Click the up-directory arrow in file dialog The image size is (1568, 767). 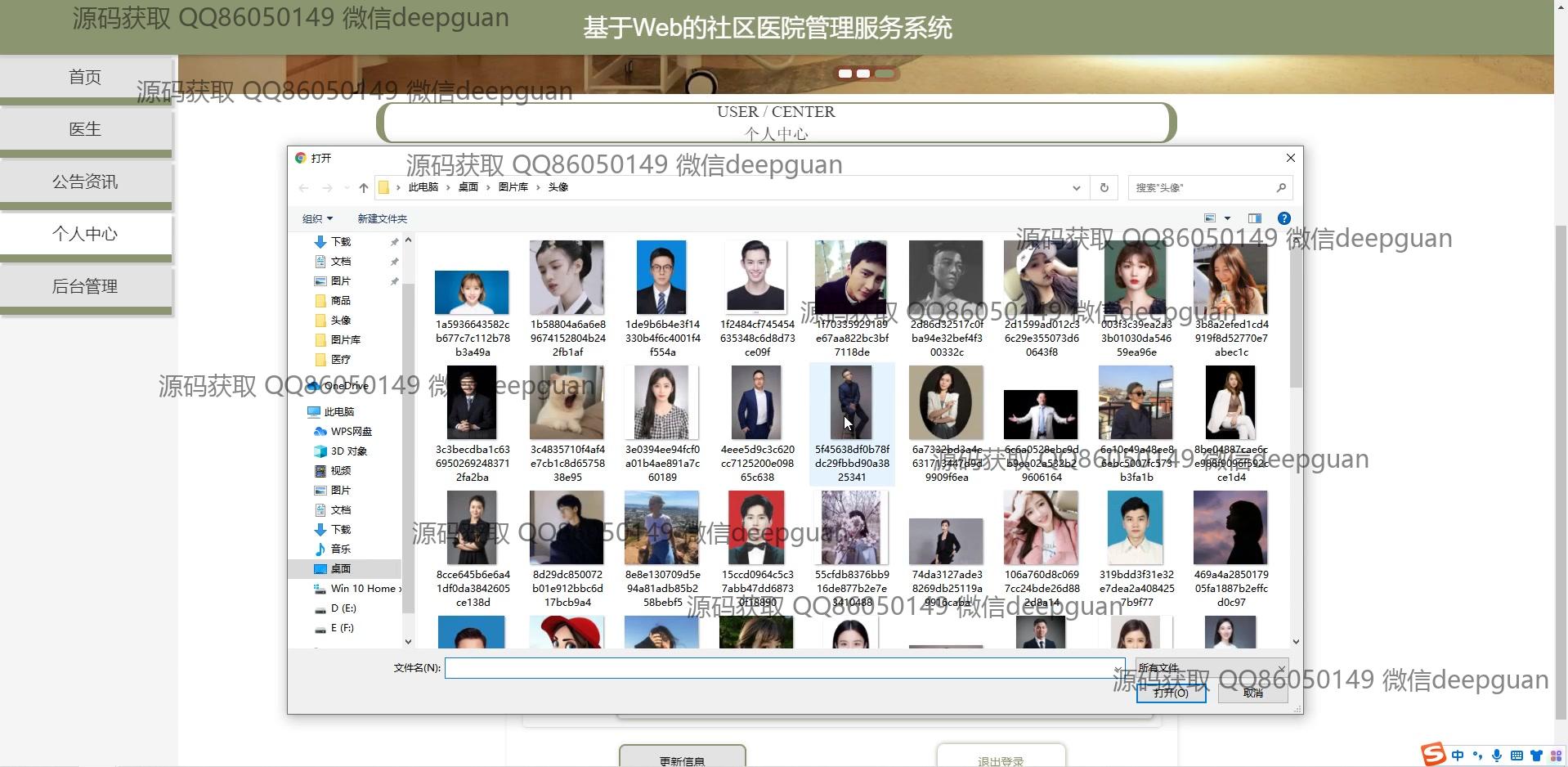[364, 188]
